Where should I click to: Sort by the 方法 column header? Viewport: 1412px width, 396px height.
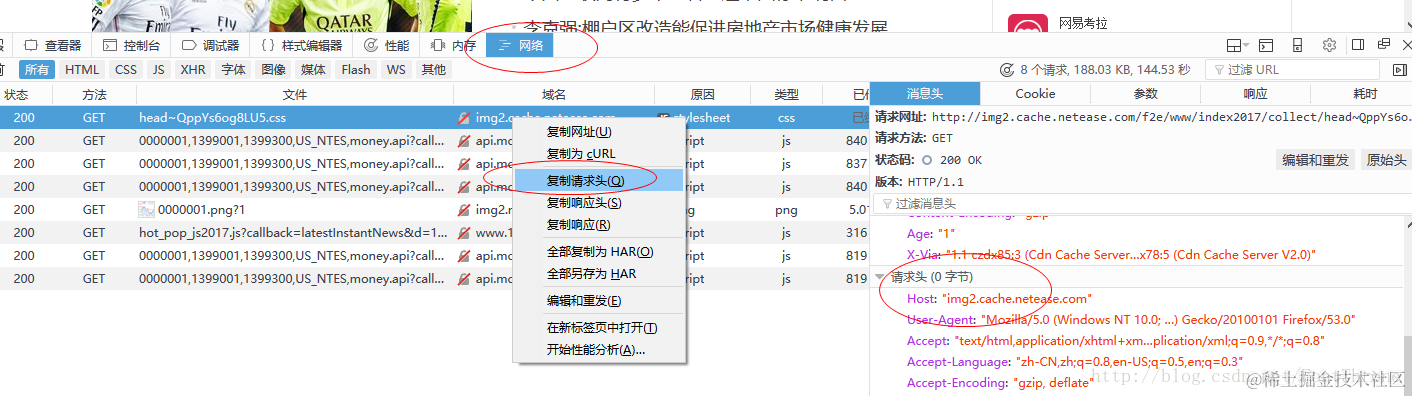94,94
